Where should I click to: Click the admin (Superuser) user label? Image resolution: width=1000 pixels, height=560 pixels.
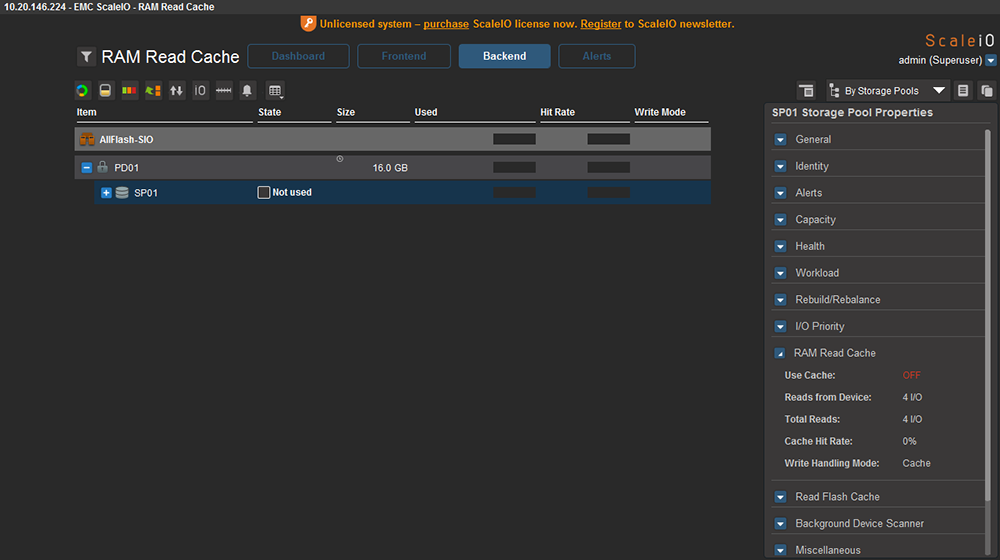coord(940,61)
